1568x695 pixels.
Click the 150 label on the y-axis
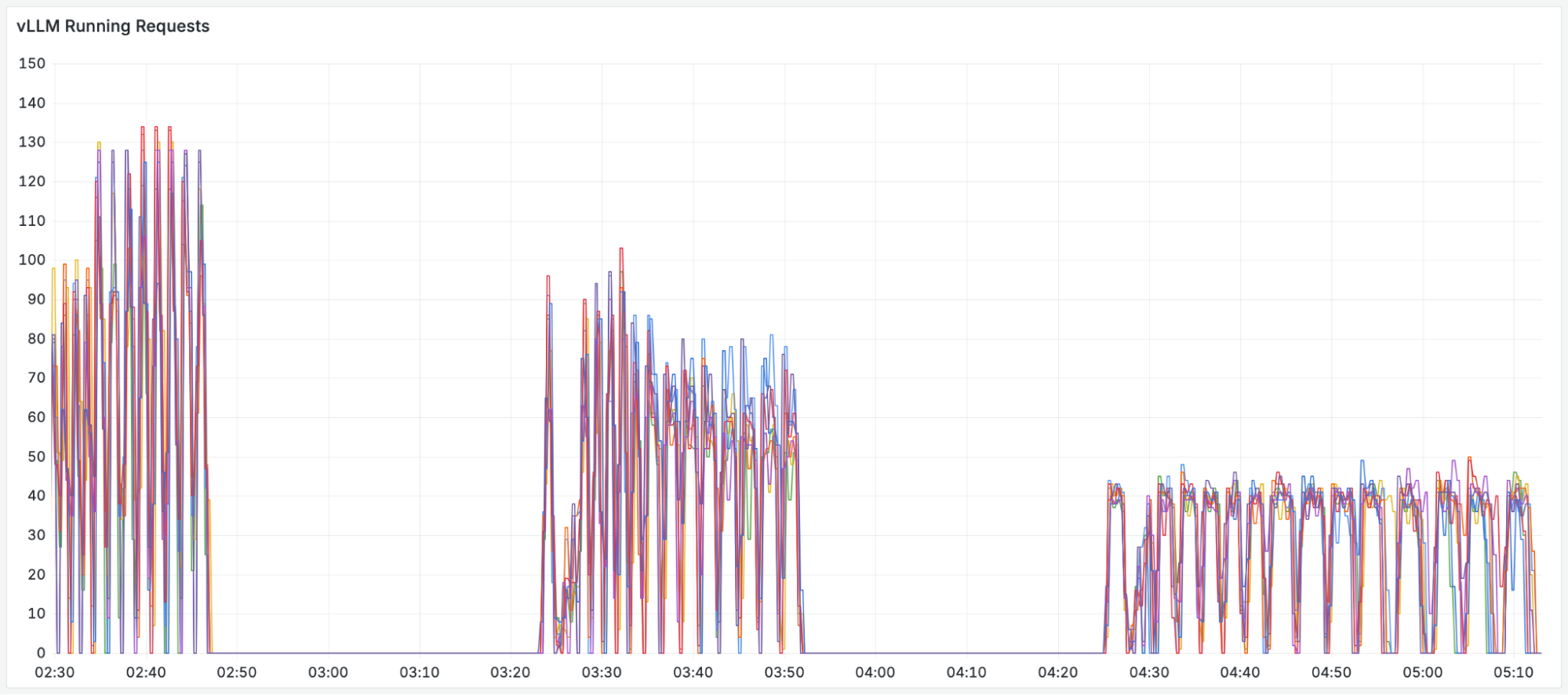coord(32,64)
